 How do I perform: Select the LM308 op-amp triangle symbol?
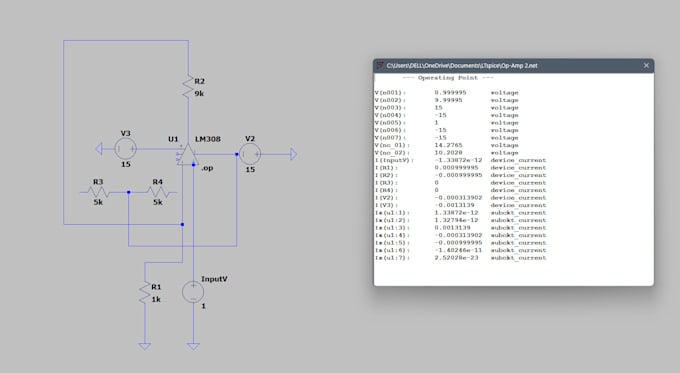(x=188, y=155)
